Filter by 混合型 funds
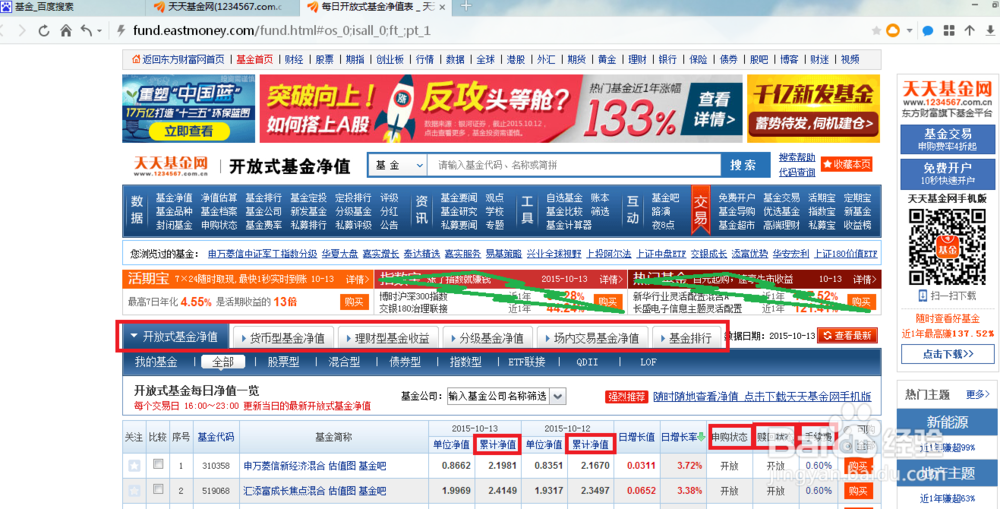The height and width of the screenshot is (509, 1000). click(344, 362)
